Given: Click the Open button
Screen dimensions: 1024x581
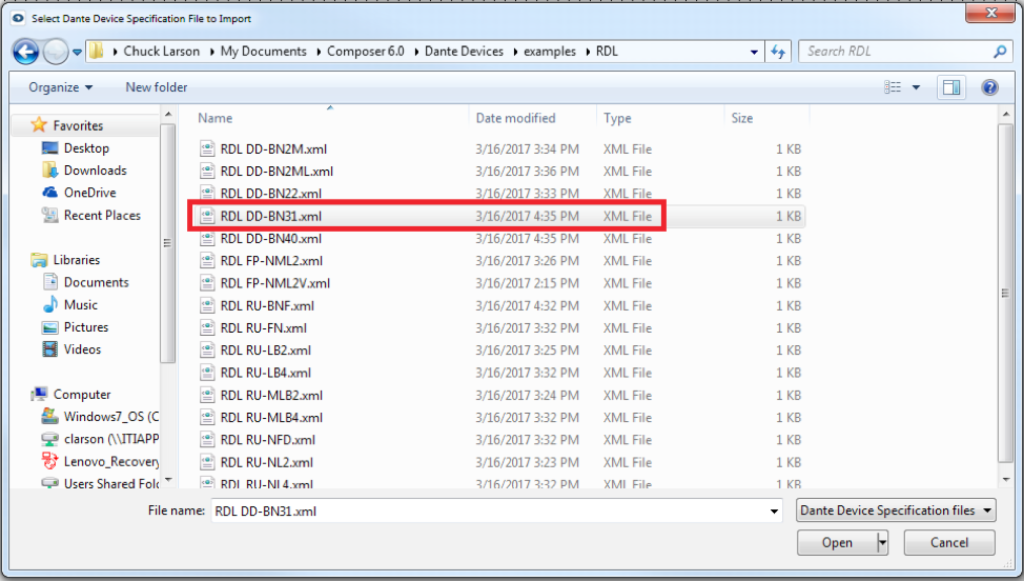Looking at the screenshot, I should point(837,542).
